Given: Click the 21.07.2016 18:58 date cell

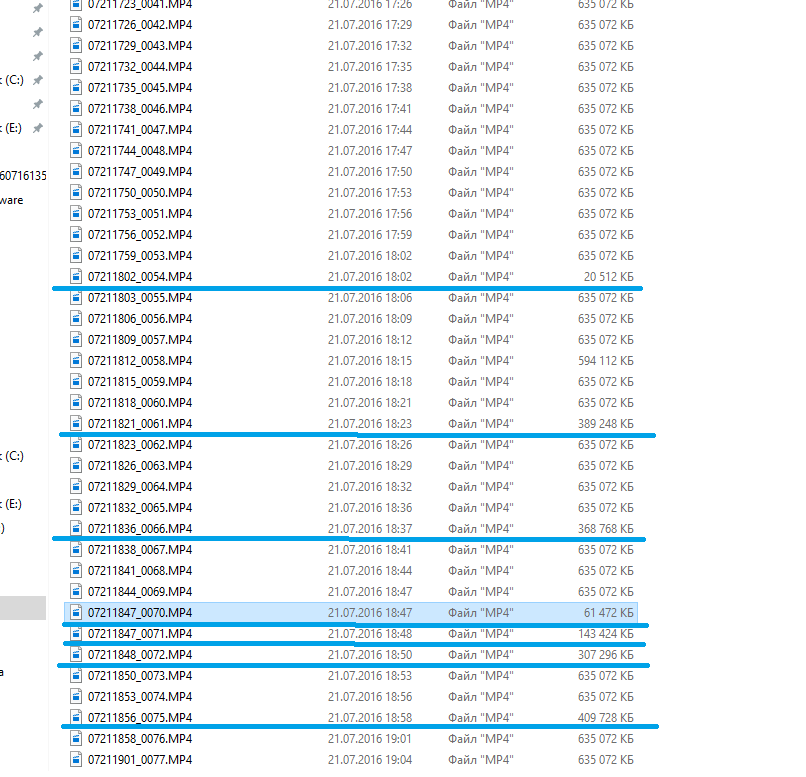Looking at the screenshot, I should tap(369, 717).
